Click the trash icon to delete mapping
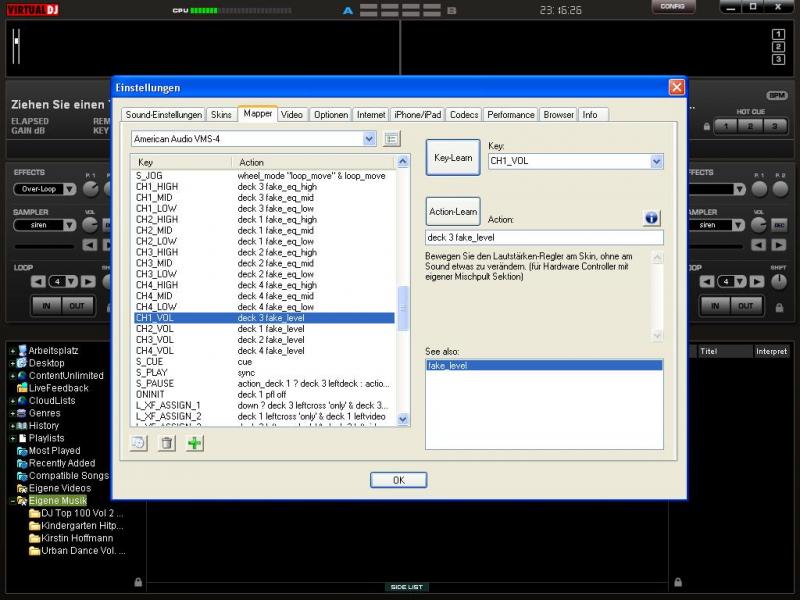Image resolution: width=800 pixels, height=600 pixels. [x=167, y=443]
